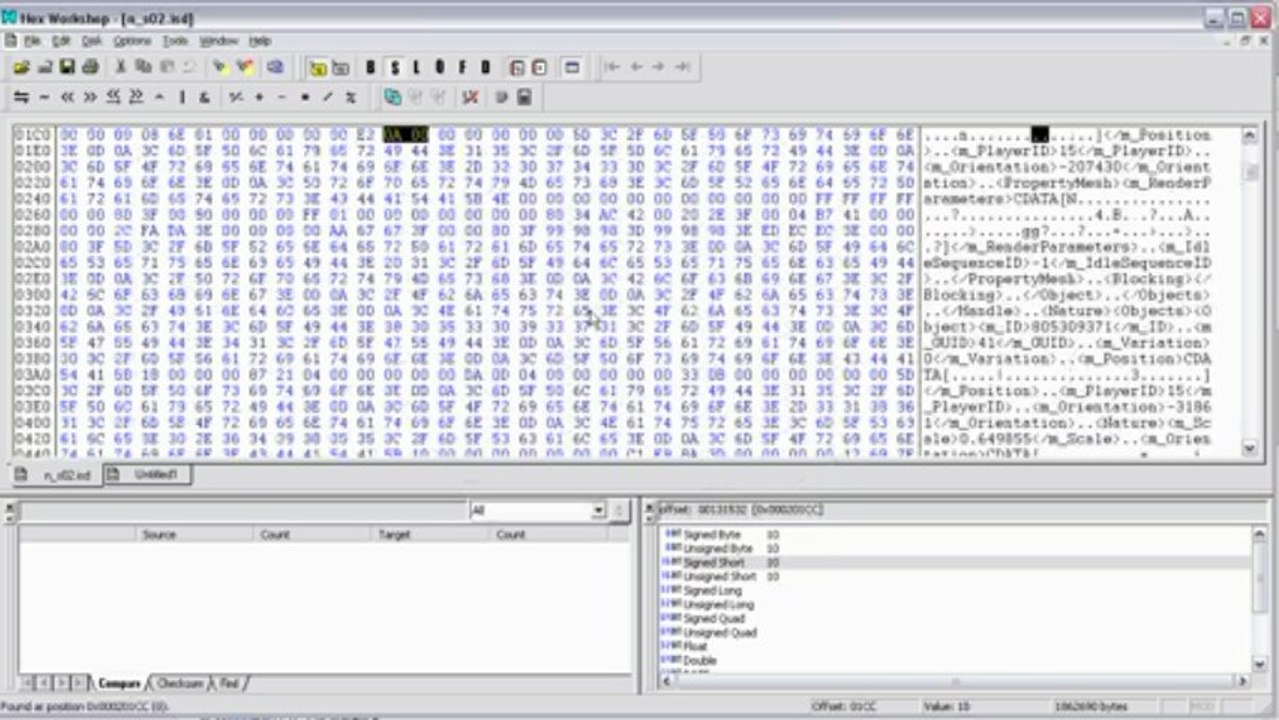
Task: Open the Edit menu
Action: click(62, 41)
